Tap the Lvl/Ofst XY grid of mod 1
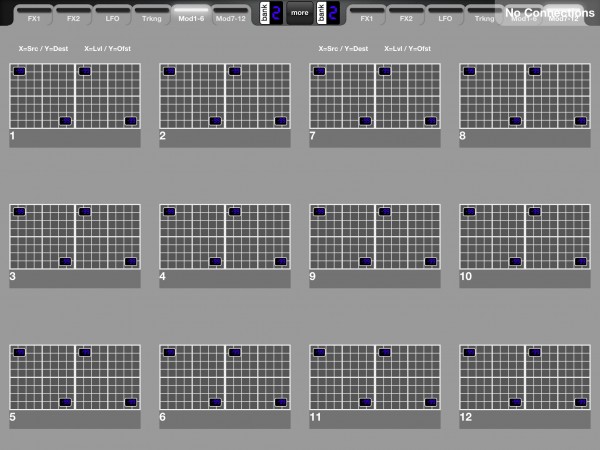This screenshot has width=600, height=450. [x=108, y=96]
